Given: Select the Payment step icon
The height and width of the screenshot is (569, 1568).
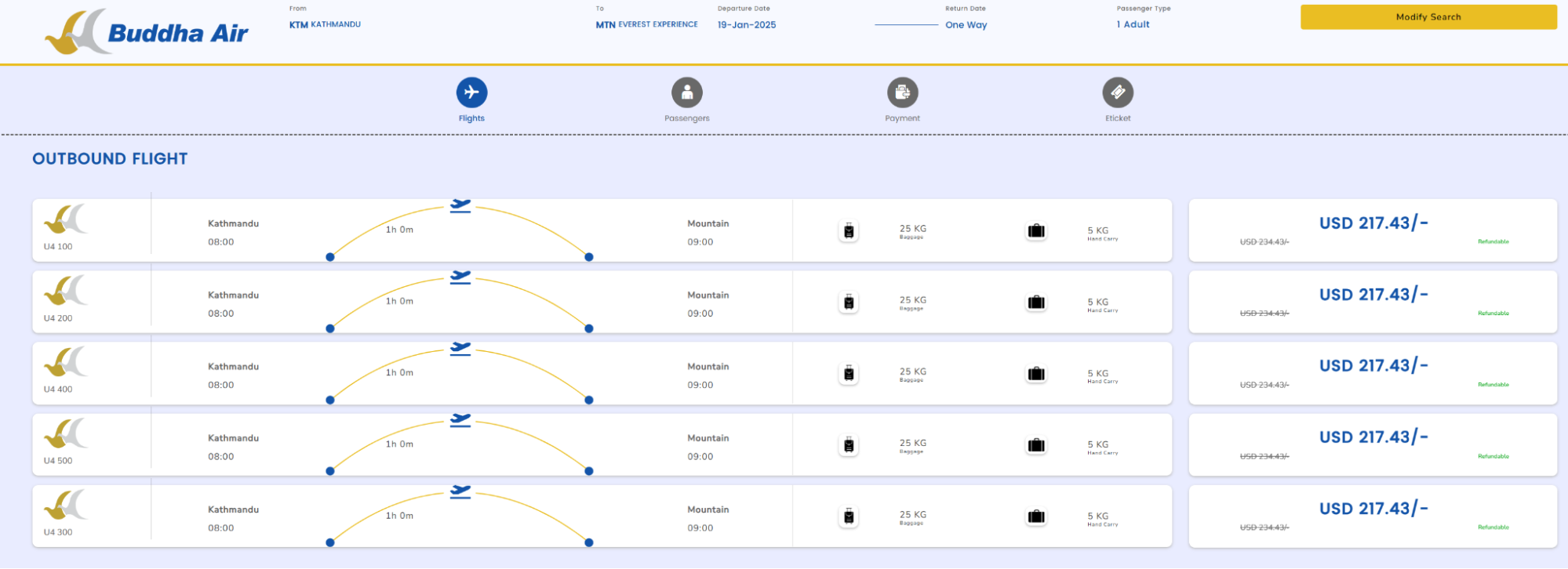Looking at the screenshot, I should pos(903,92).
